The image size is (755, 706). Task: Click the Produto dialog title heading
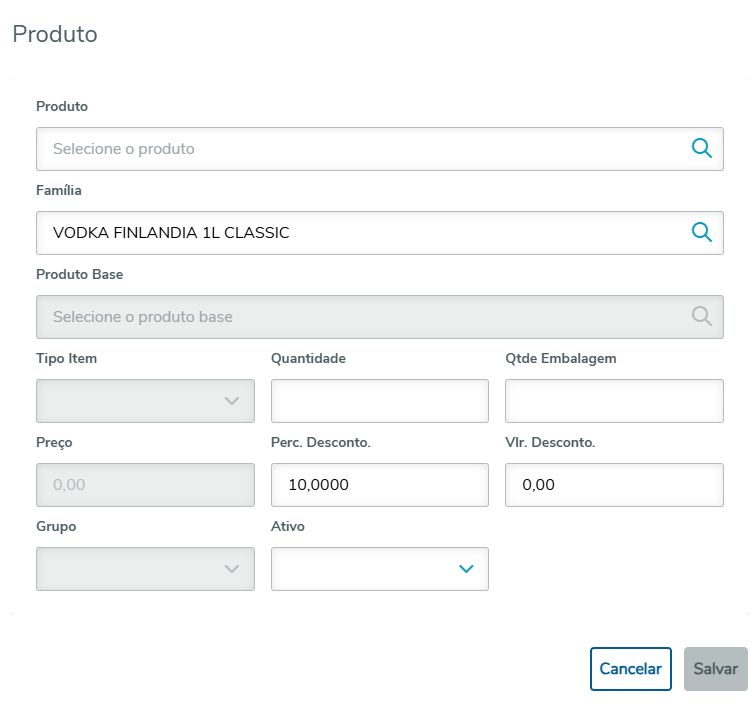54,34
